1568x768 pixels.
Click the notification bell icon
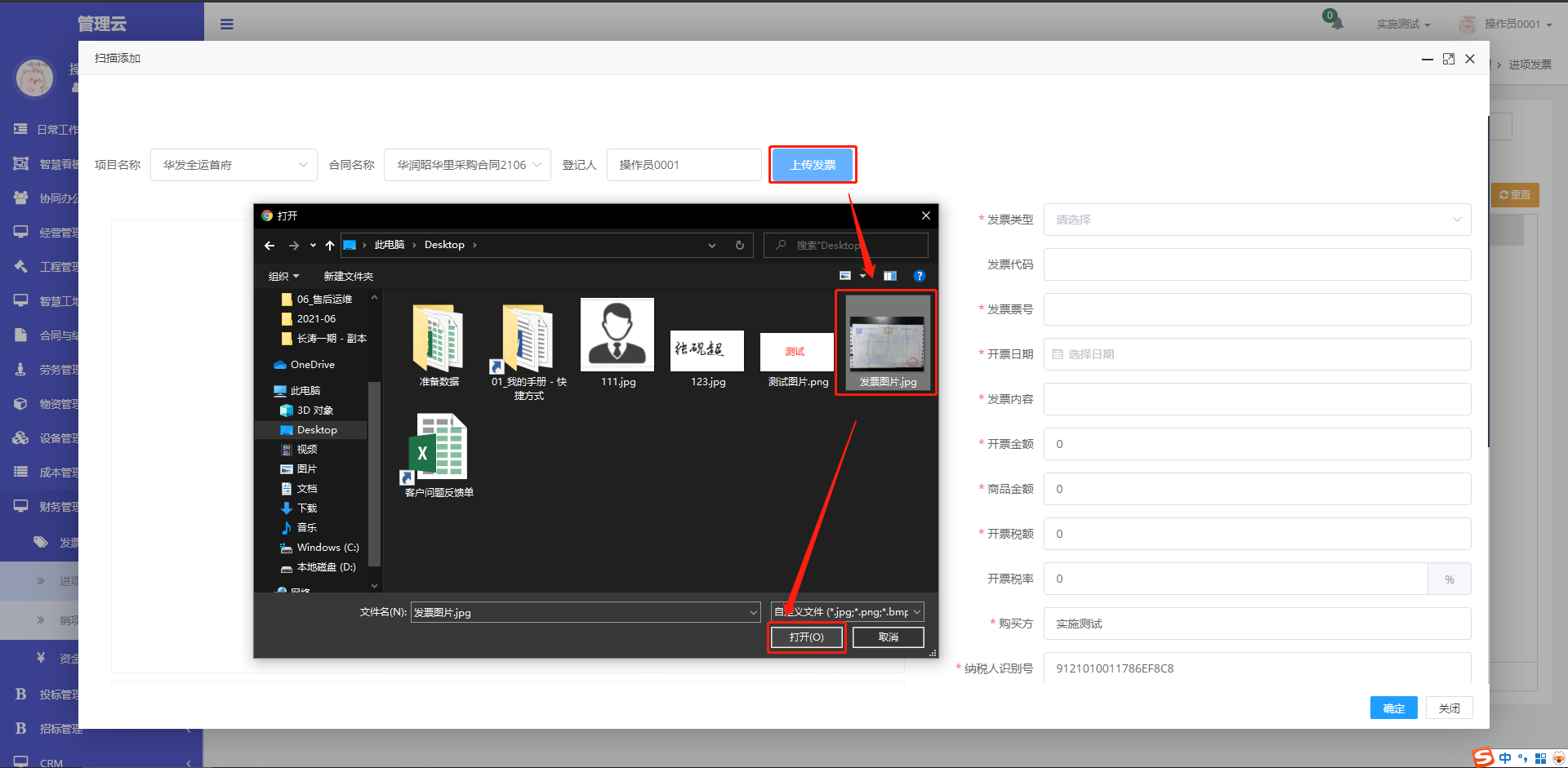1334,20
